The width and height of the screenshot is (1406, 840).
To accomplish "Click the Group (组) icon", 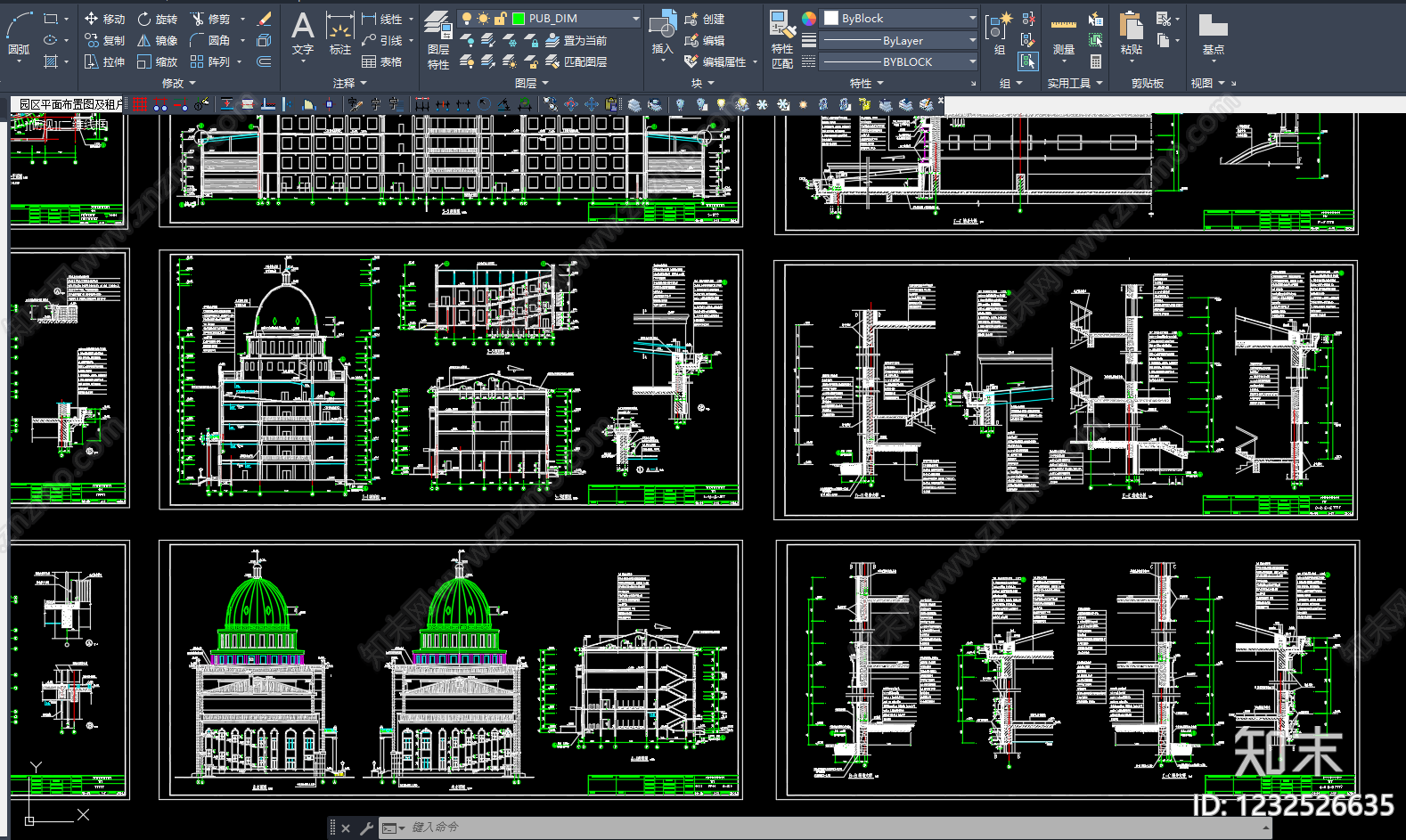I will 999,34.
